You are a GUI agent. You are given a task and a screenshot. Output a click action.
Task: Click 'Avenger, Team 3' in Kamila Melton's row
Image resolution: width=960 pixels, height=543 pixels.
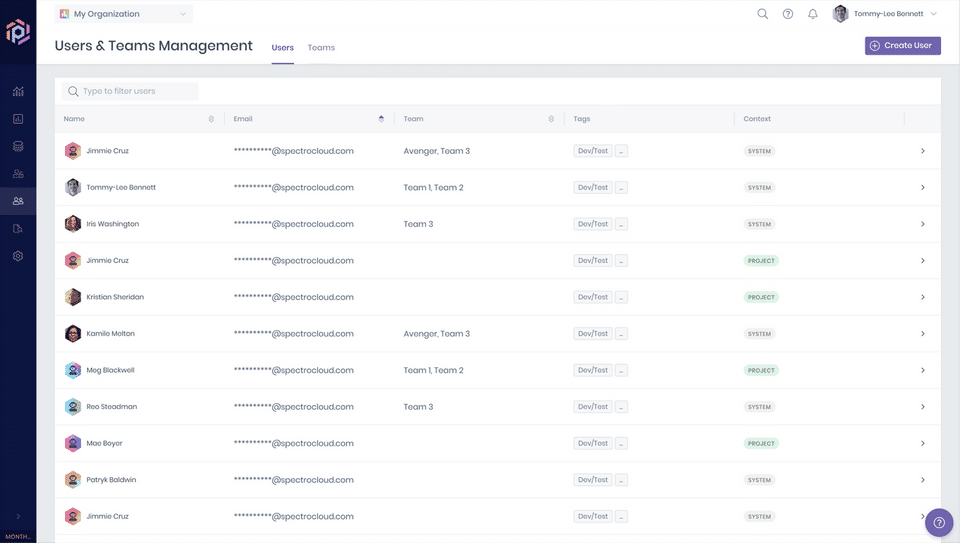click(437, 334)
